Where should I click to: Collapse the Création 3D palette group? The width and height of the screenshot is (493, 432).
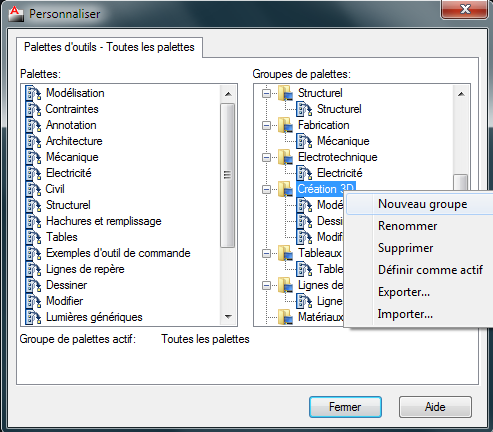tap(266, 189)
